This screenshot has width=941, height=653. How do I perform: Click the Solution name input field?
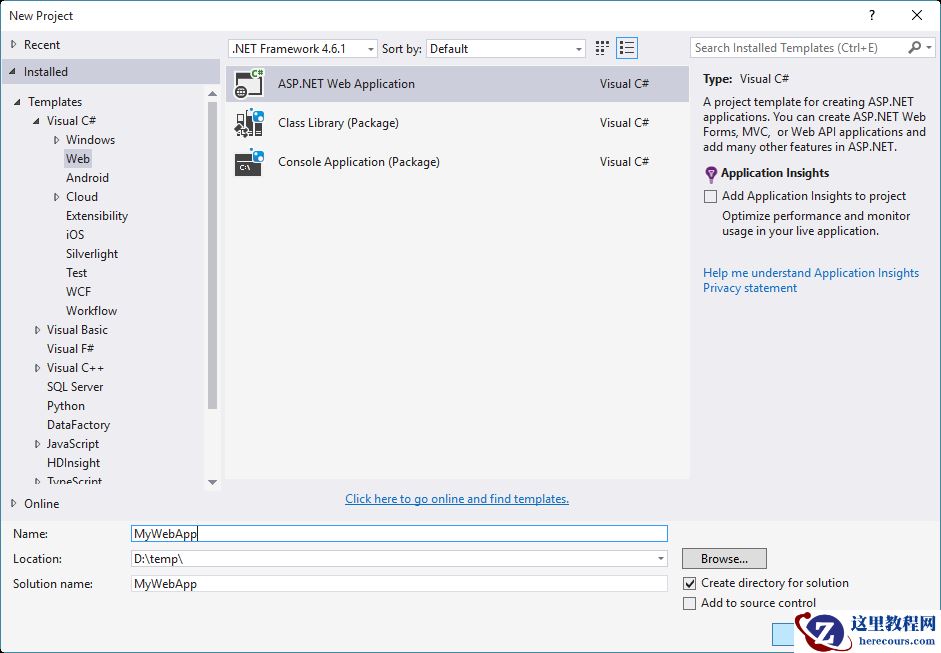pos(399,584)
